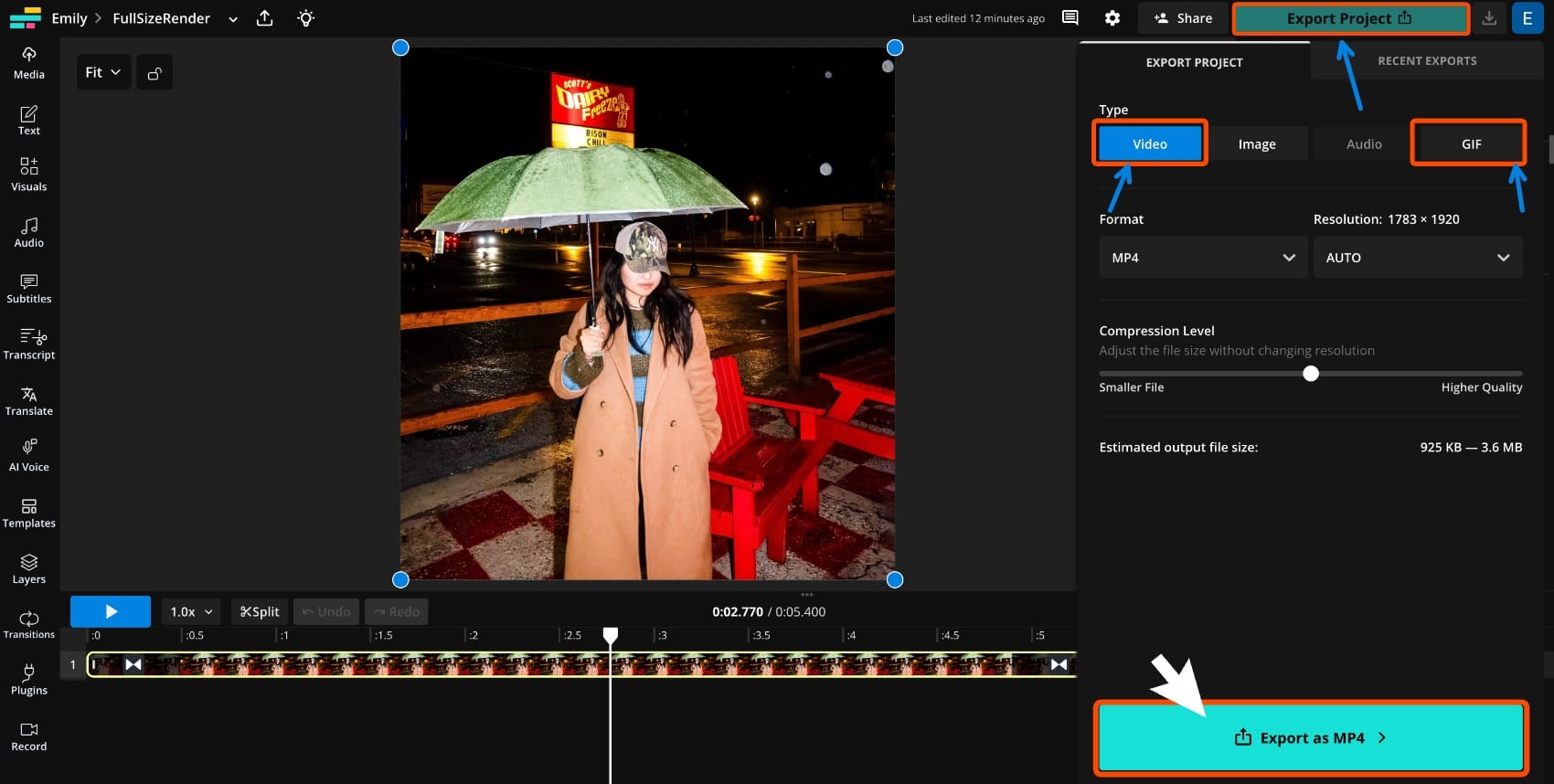
Task: Open the Plugins panel
Action: 29,680
